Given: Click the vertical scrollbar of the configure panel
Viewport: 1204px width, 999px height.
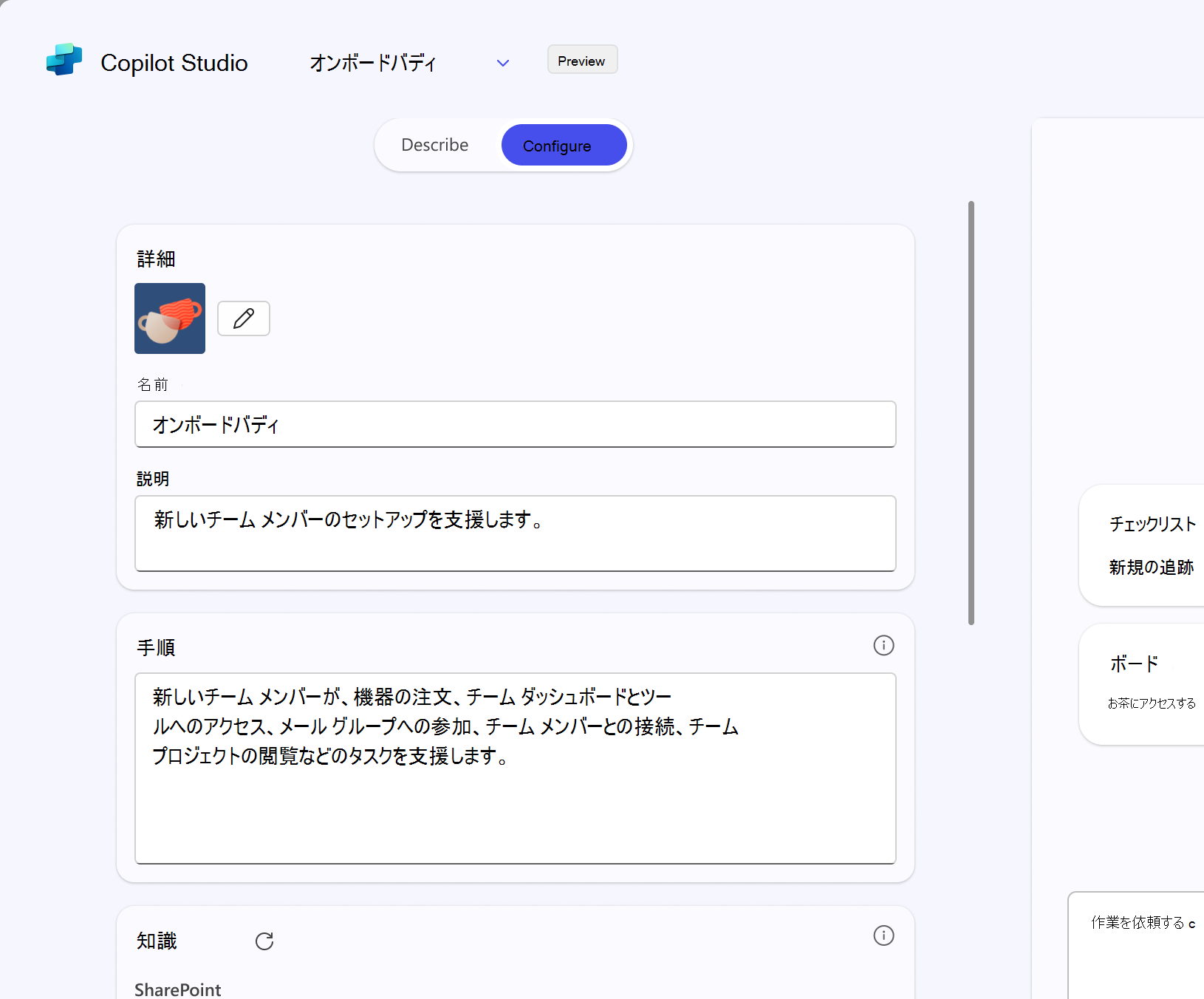Looking at the screenshot, I should (971, 413).
